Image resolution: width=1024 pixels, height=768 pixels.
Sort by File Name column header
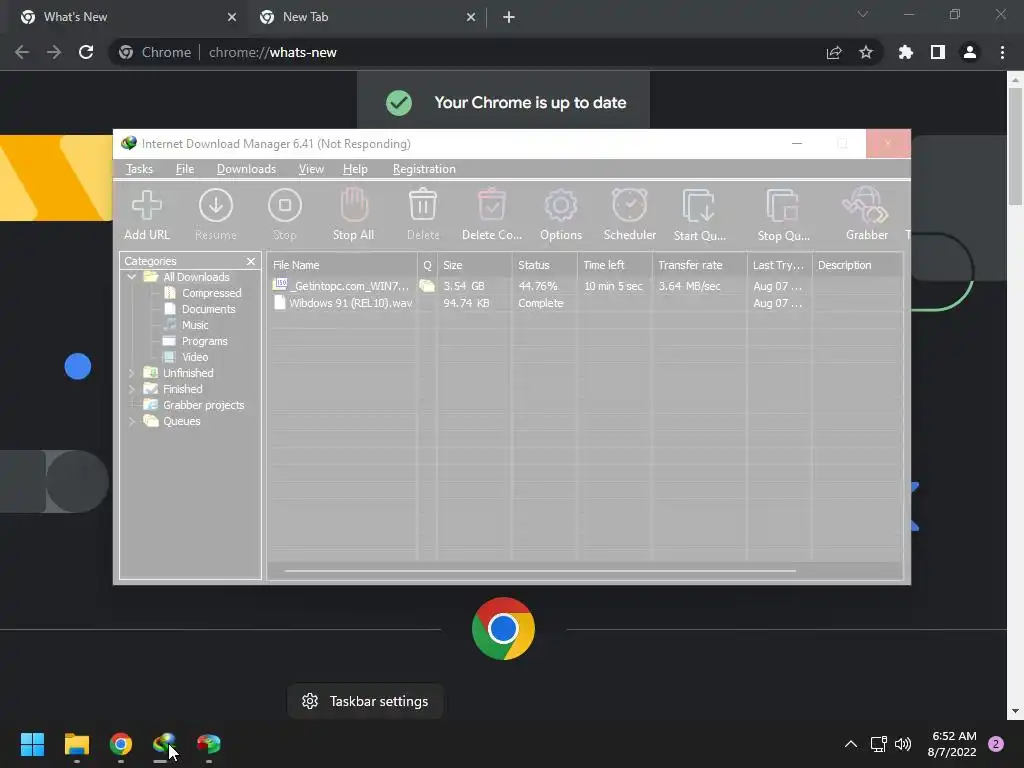[x=342, y=265]
